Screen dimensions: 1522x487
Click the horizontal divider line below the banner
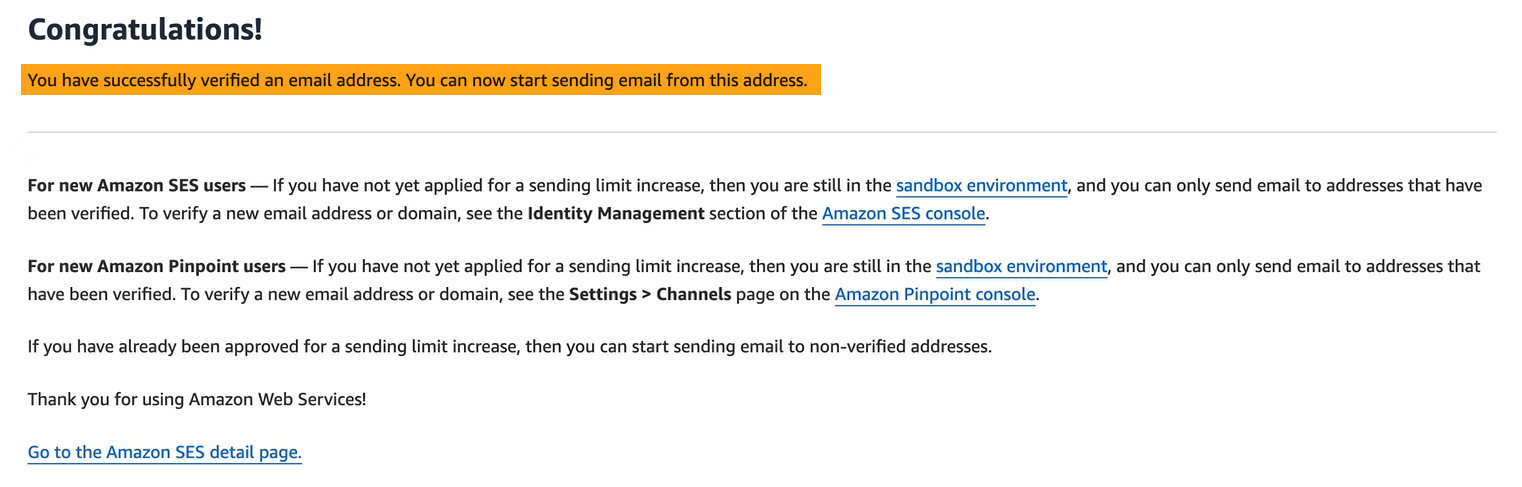(x=761, y=132)
